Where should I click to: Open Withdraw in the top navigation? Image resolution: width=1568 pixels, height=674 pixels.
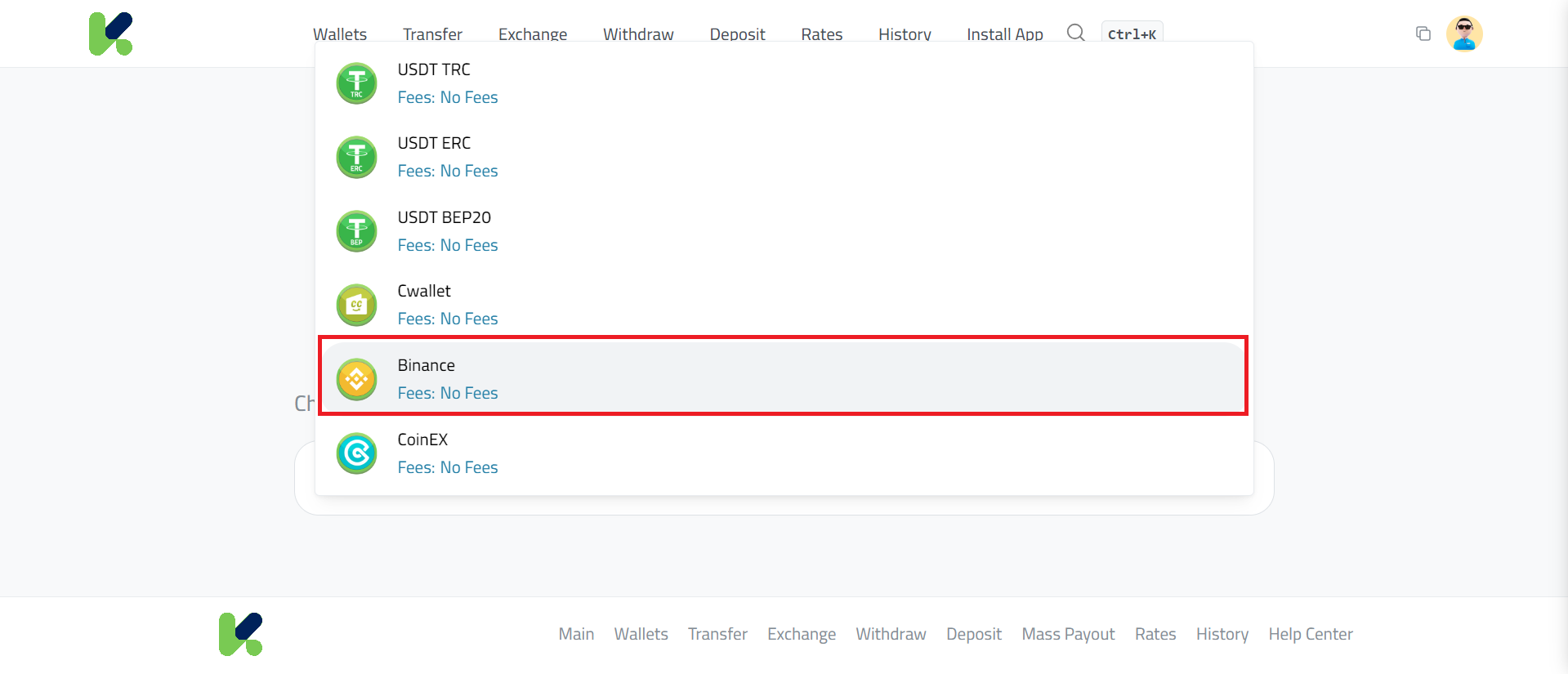point(638,34)
